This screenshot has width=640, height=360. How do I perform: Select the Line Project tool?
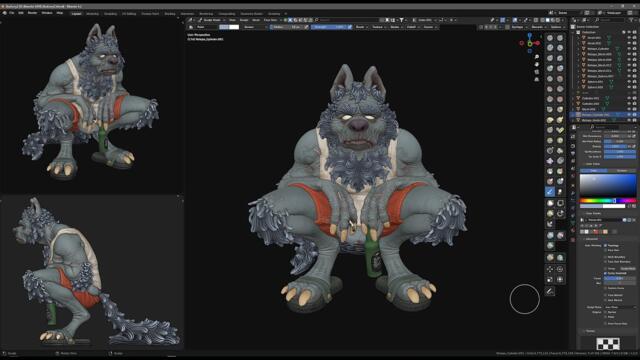[550, 224]
